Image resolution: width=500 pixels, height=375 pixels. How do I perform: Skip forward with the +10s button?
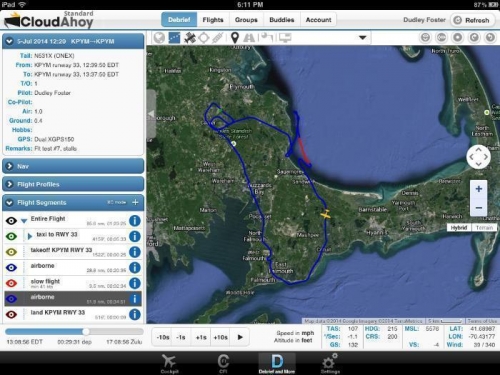(220, 337)
